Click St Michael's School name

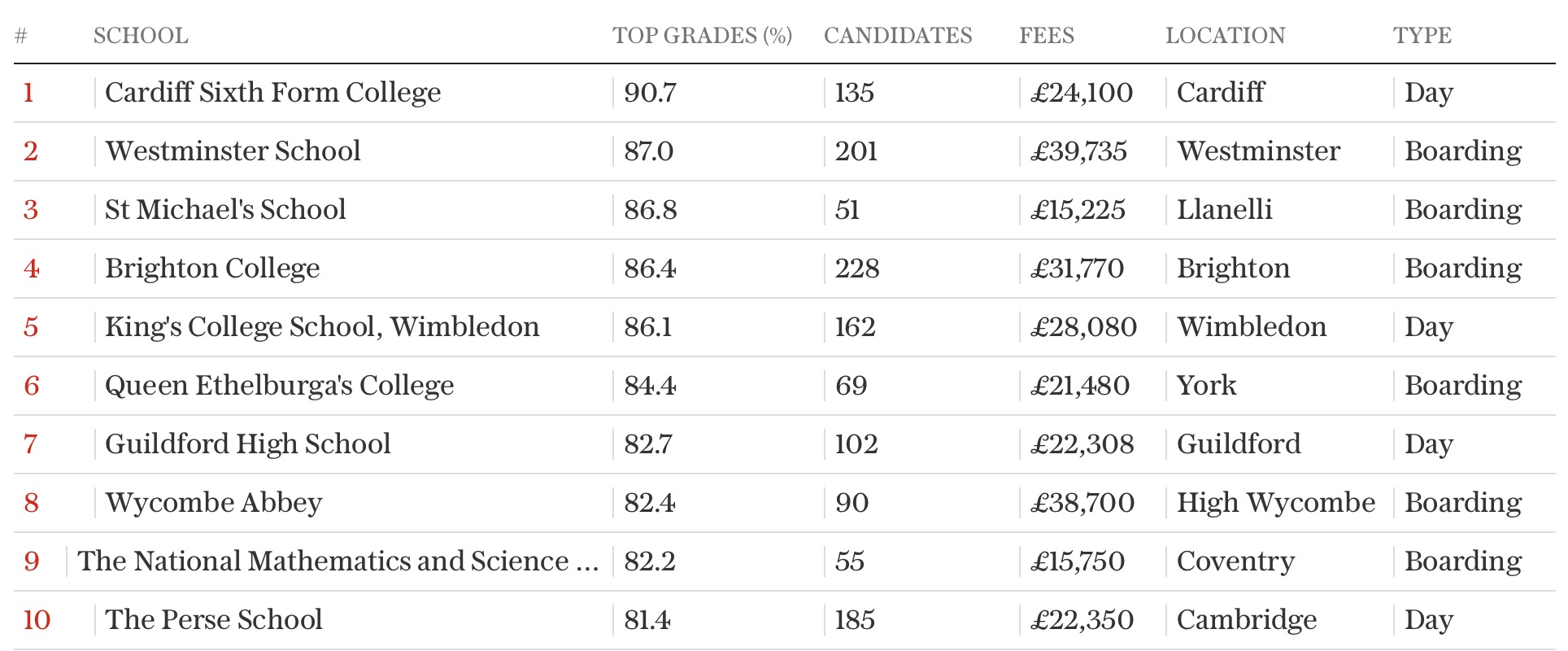pyautogui.click(x=225, y=210)
